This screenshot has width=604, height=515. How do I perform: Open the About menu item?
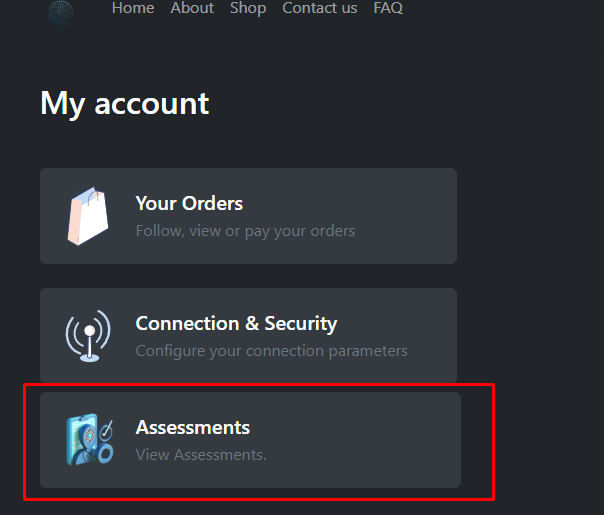point(192,8)
